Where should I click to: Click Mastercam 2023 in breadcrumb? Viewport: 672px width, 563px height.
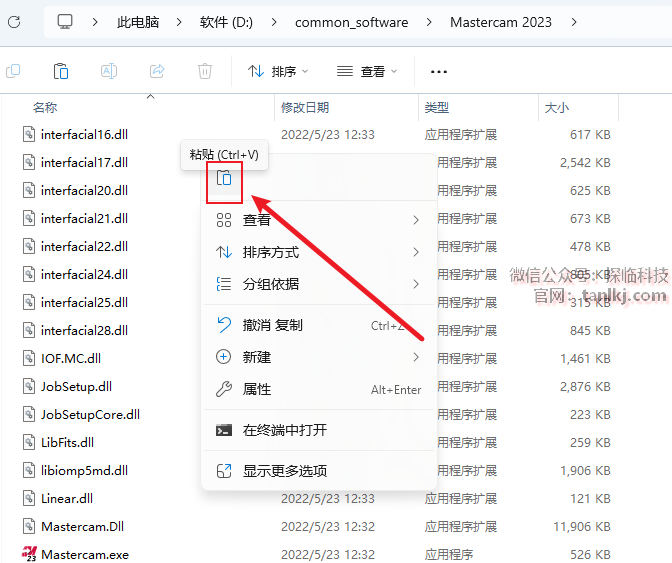point(501,22)
